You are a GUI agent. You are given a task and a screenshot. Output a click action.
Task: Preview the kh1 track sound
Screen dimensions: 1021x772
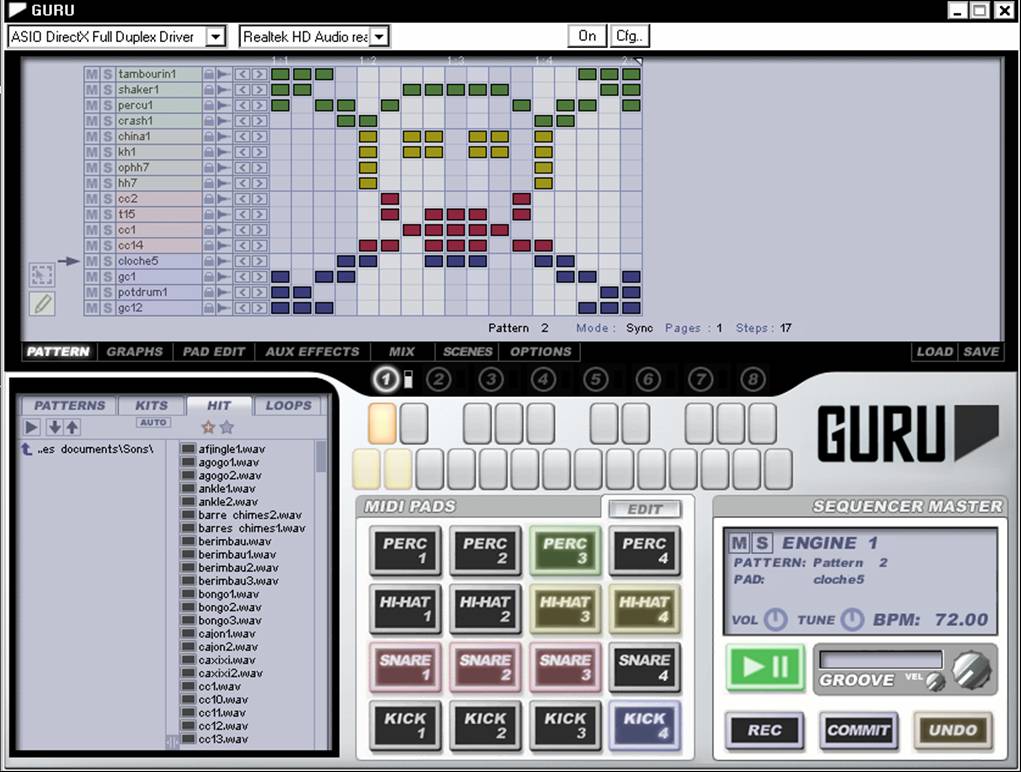pos(223,152)
